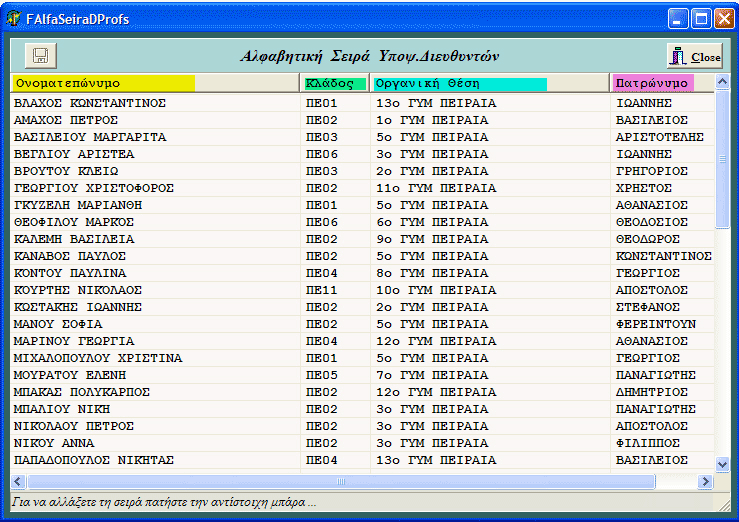739x522 pixels.
Task: Click the application icon in title bar
Action: click(x=15, y=19)
